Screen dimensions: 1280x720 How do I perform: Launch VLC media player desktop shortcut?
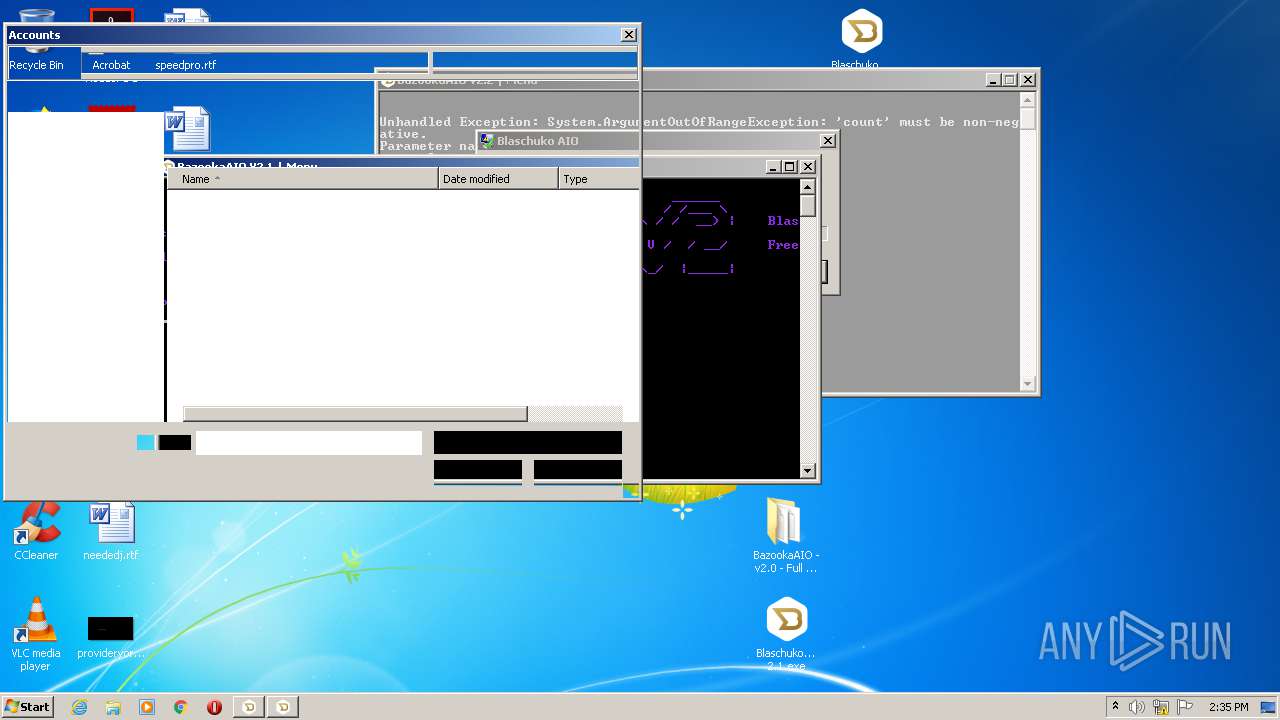click(36, 634)
